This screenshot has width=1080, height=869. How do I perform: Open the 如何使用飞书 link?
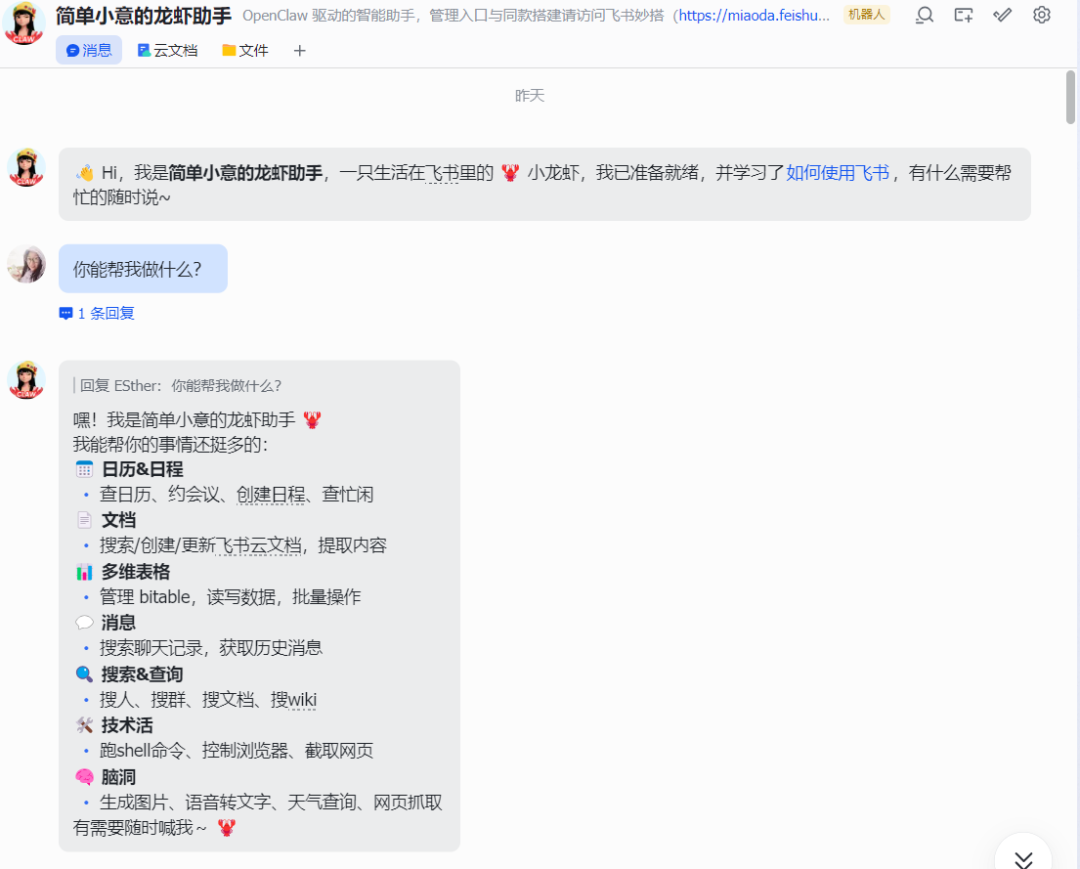tap(838, 172)
